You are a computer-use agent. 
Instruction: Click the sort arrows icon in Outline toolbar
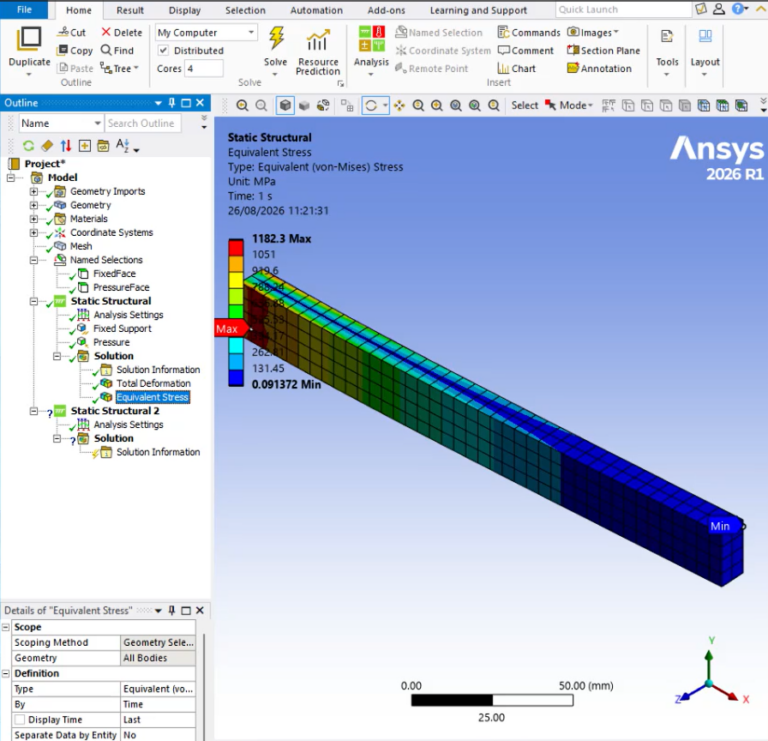(x=66, y=145)
